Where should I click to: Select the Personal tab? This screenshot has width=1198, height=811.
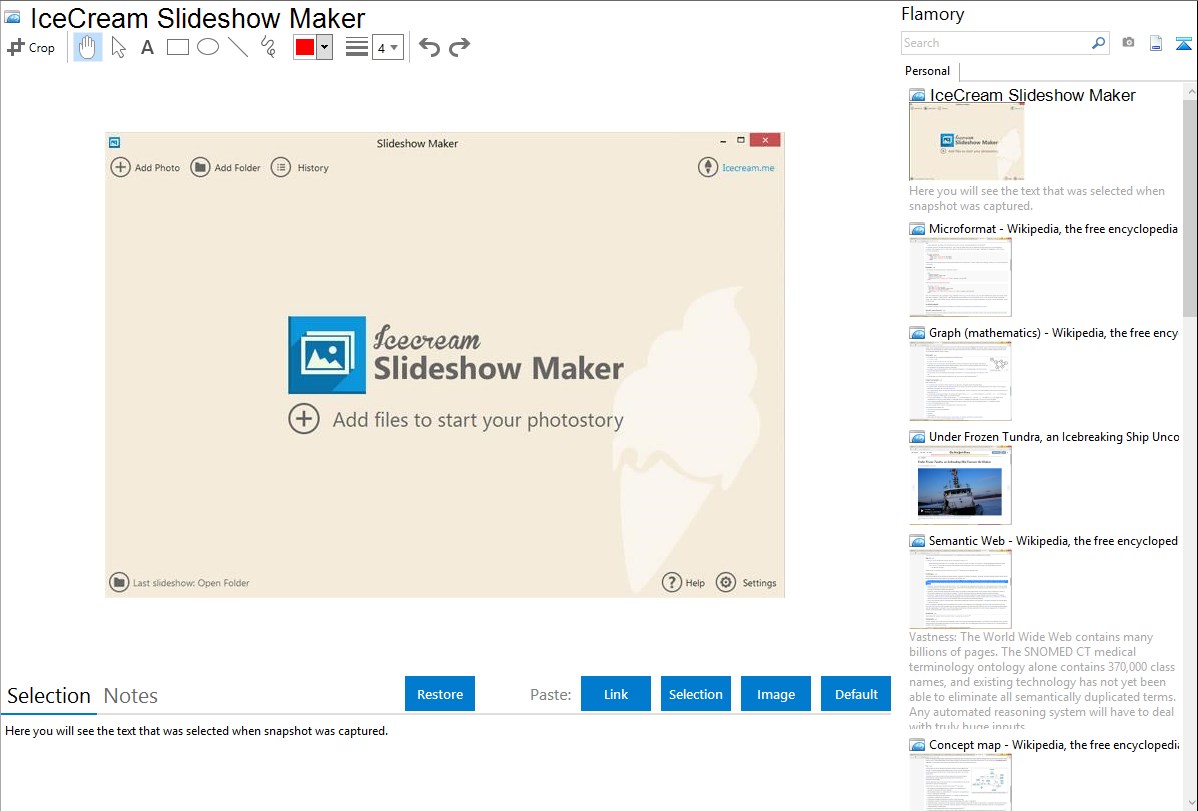pyautogui.click(x=928, y=70)
